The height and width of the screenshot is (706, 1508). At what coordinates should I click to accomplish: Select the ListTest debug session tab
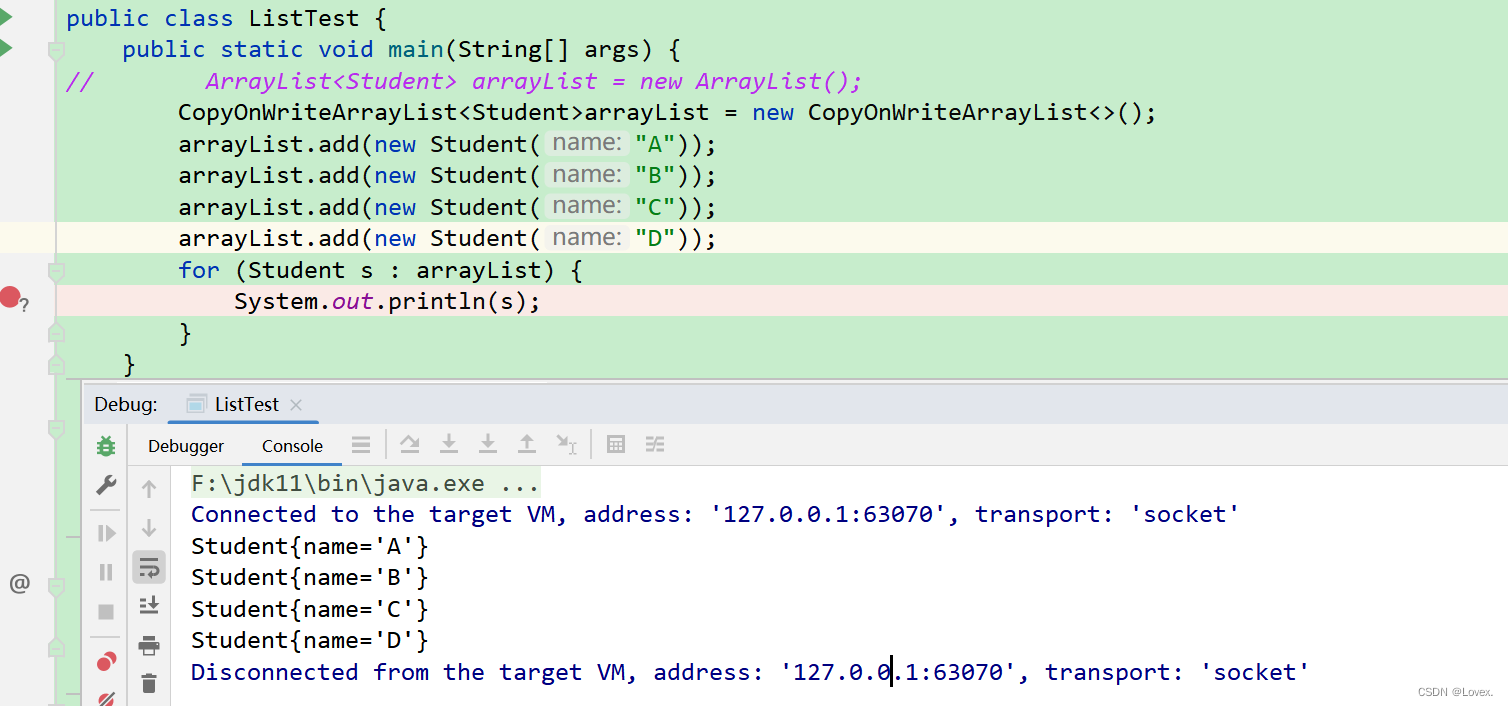[x=246, y=404]
